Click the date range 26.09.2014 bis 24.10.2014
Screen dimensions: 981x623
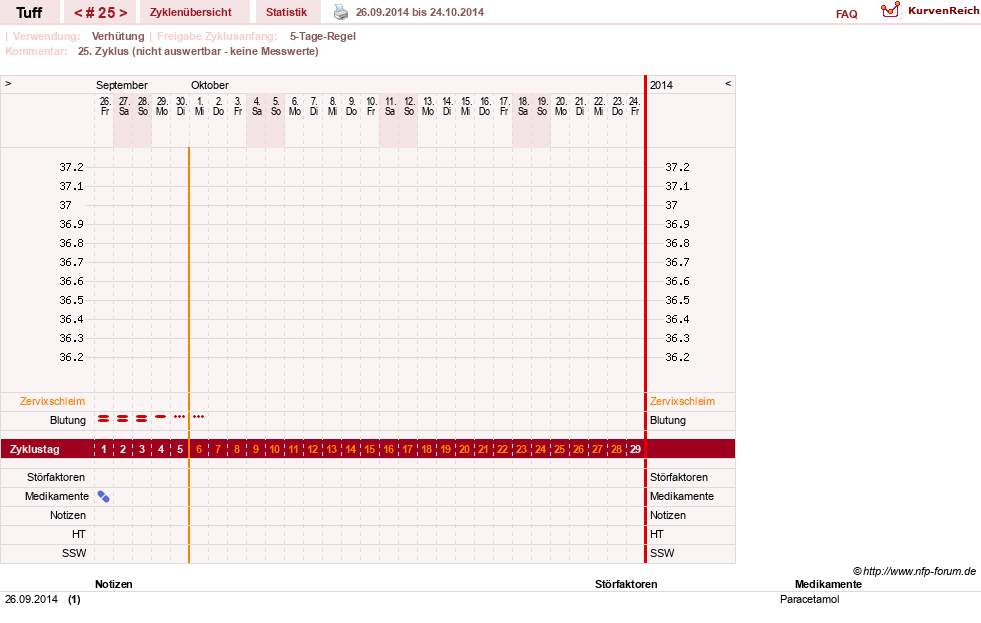click(420, 12)
